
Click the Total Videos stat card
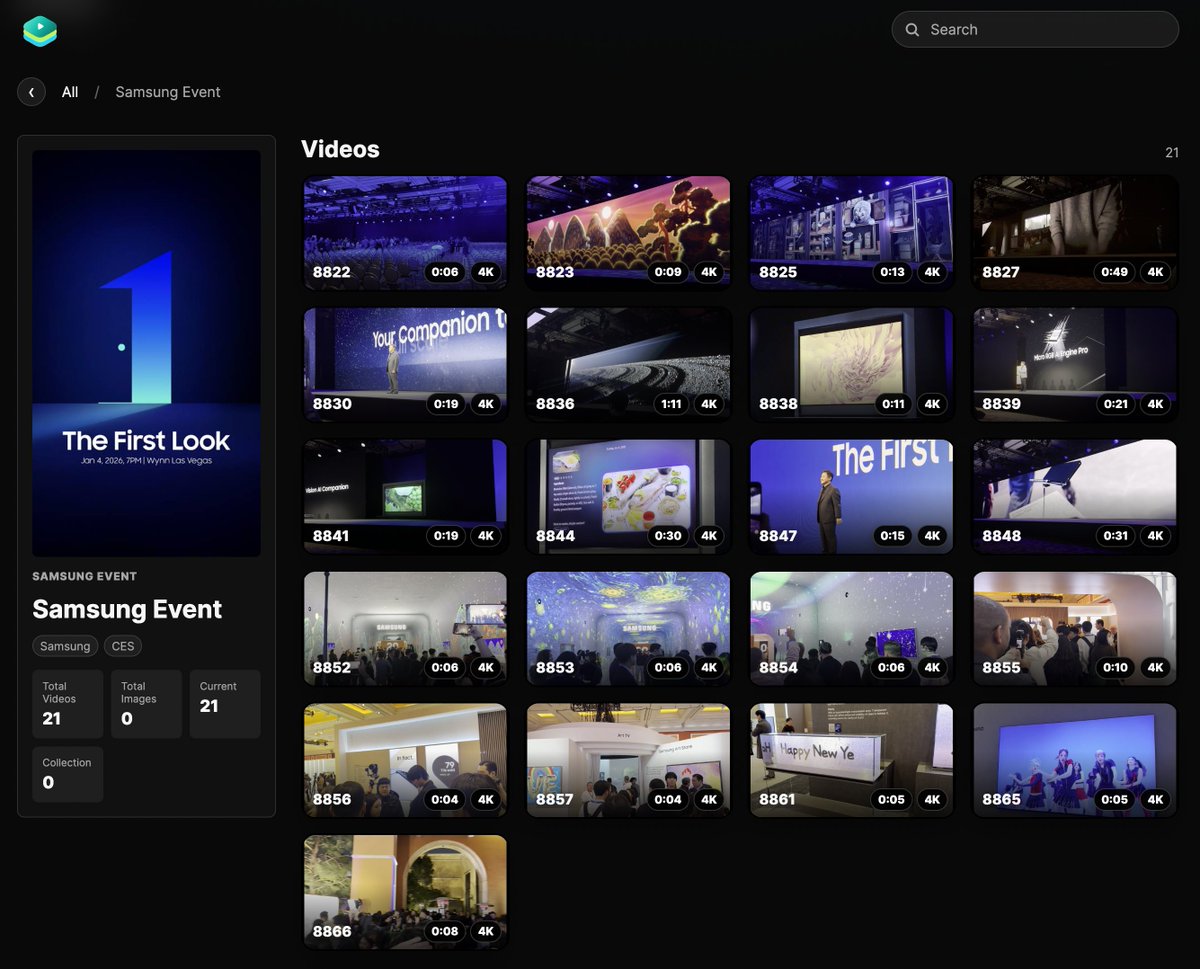[68, 704]
